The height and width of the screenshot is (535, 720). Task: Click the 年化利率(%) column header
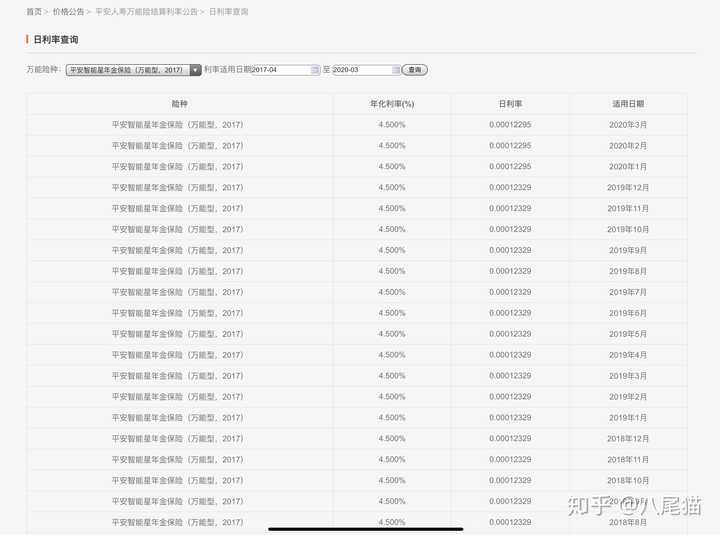pos(392,104)
